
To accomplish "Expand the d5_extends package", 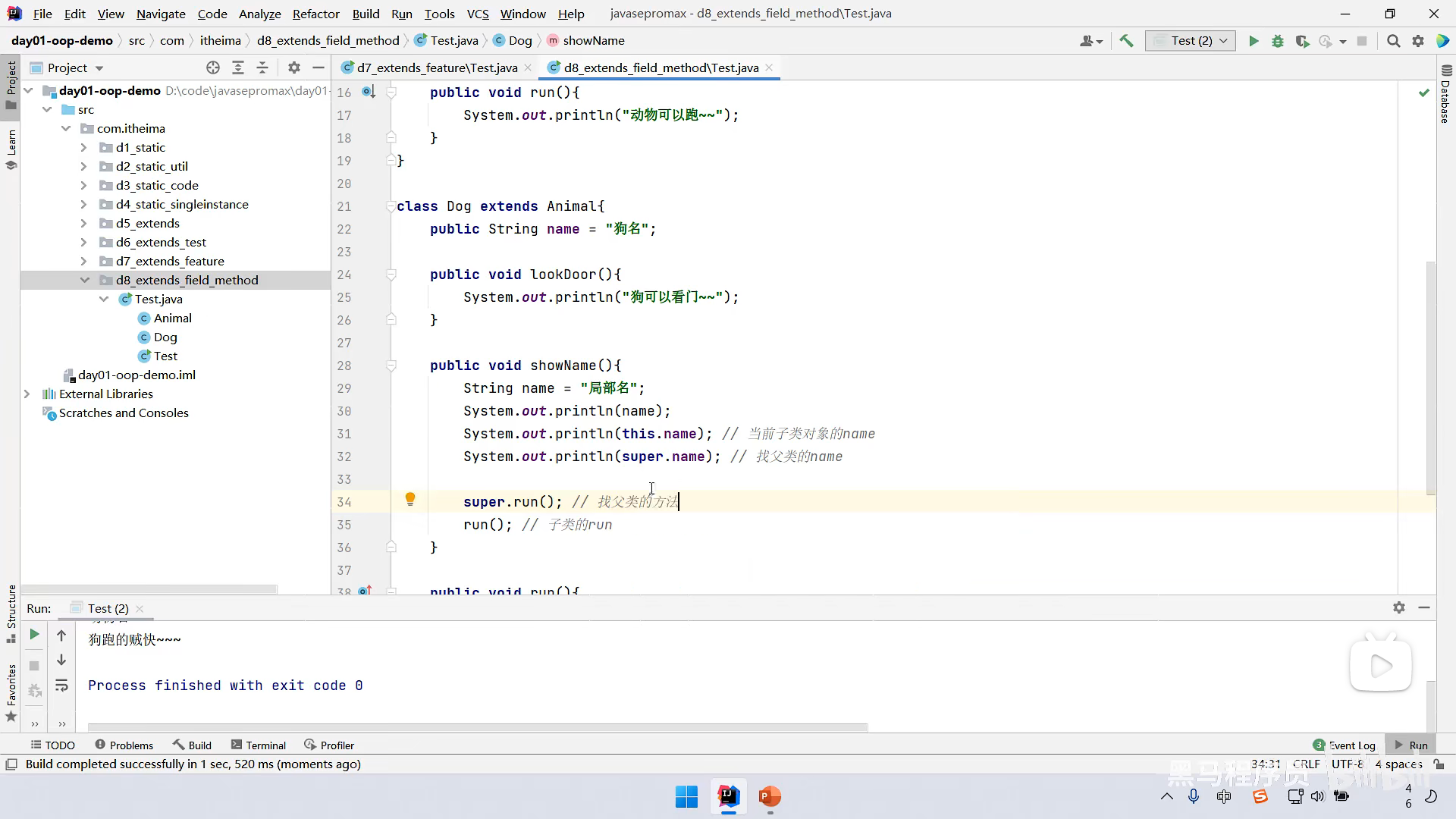I will click(x=84, y=223).
